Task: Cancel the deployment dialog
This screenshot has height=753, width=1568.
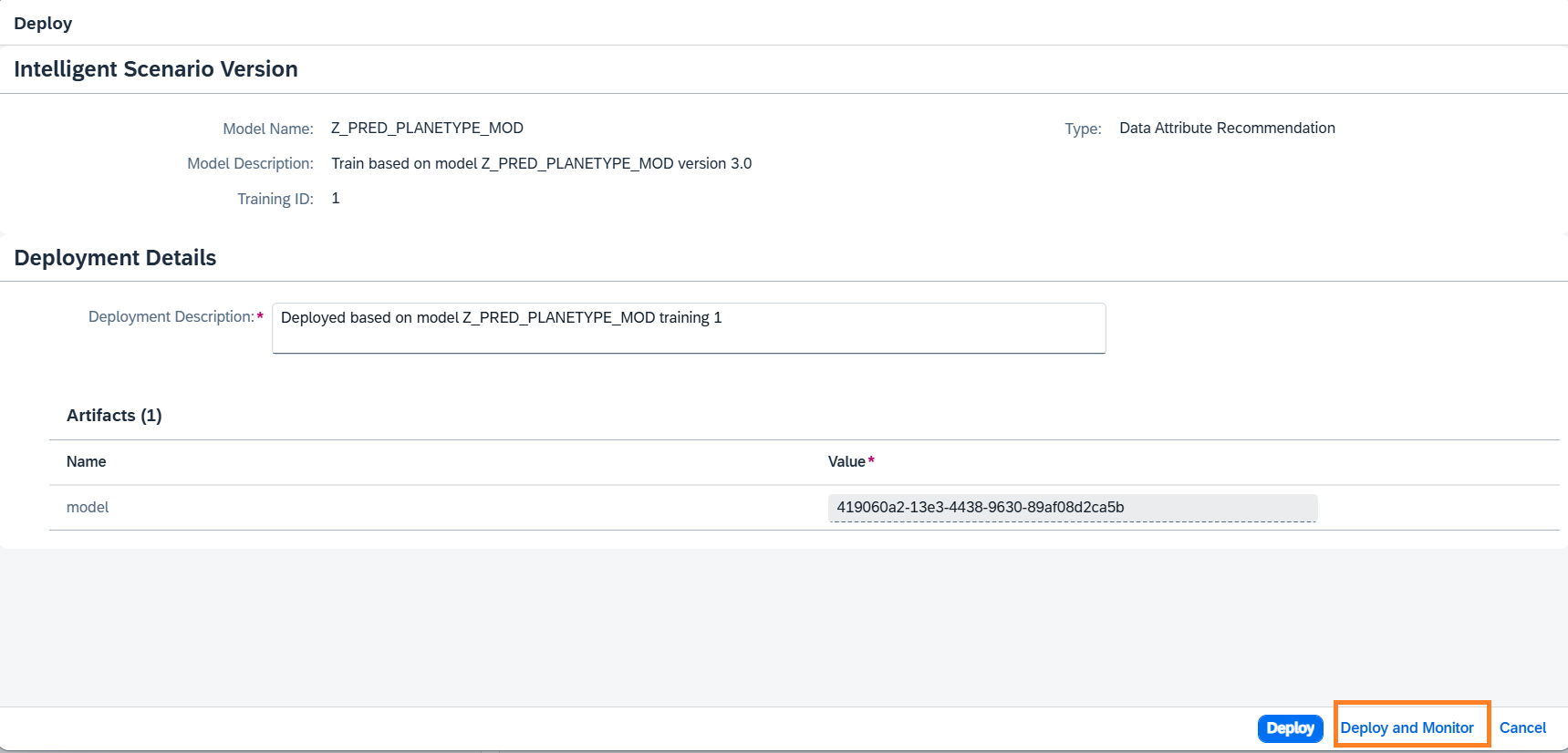Action: click(1522, 727)
